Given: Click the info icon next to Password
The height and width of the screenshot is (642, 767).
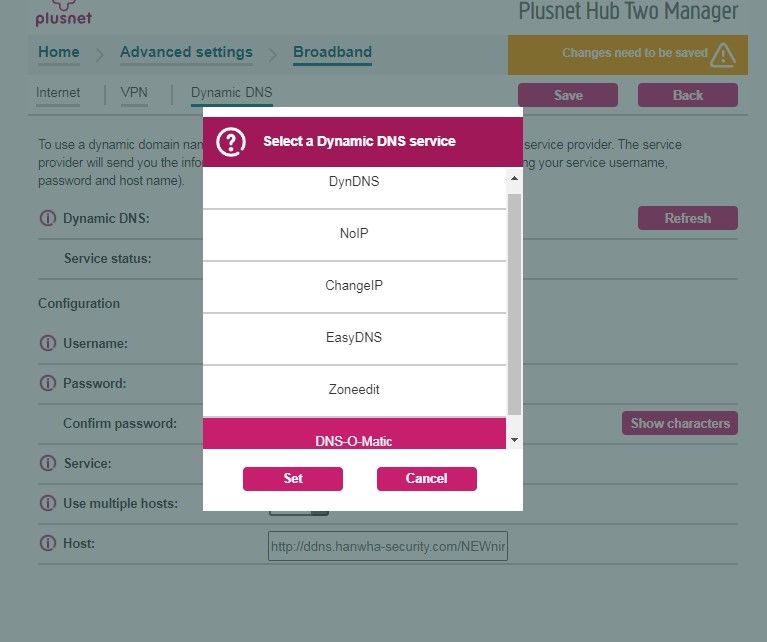Looking at the screenshot, I should [x=47, y=383].
